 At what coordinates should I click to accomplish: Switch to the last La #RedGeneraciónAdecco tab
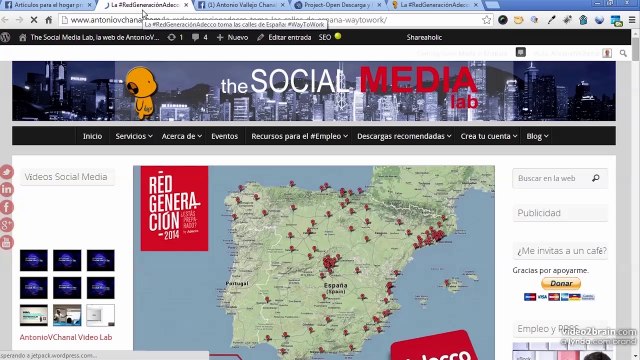click(x=434, y=5)
